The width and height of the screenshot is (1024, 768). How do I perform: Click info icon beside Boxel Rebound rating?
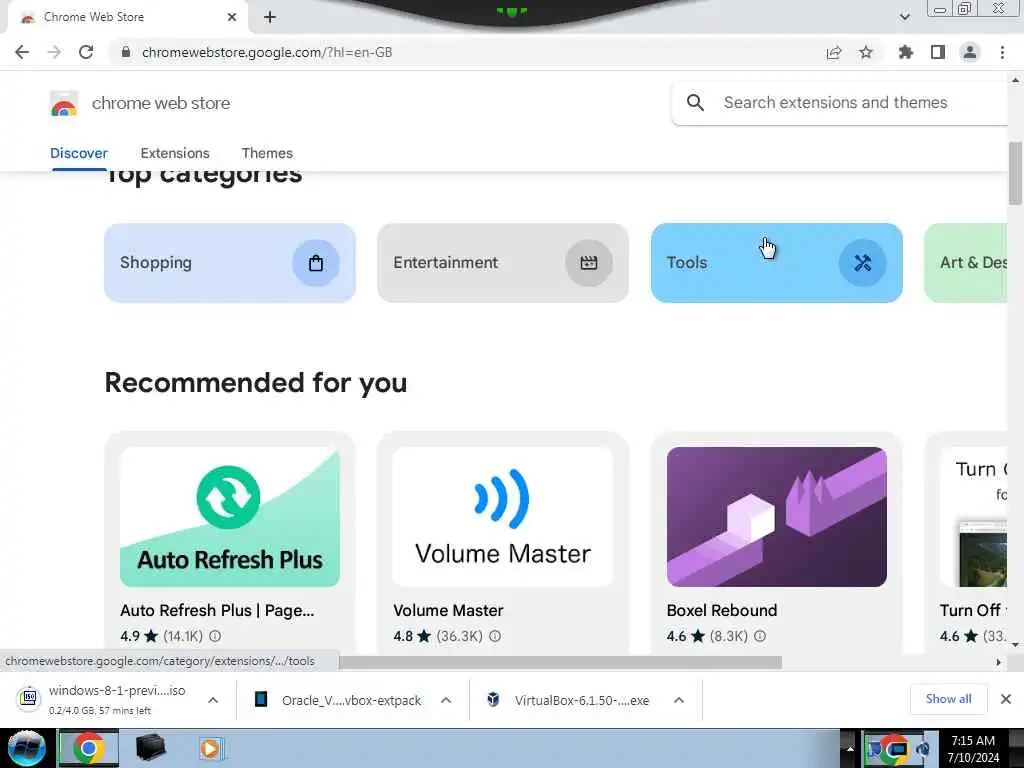point(760,635)
